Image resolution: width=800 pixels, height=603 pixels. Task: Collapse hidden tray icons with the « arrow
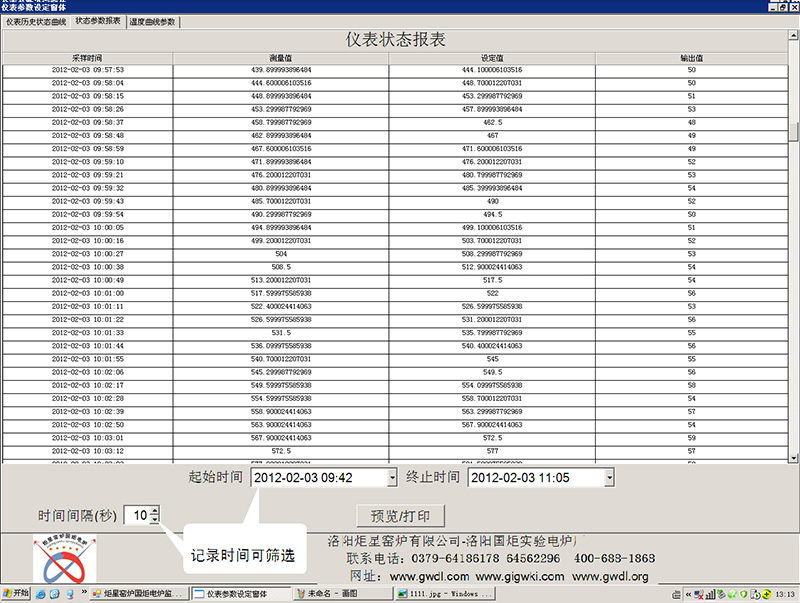pos(688,593)
